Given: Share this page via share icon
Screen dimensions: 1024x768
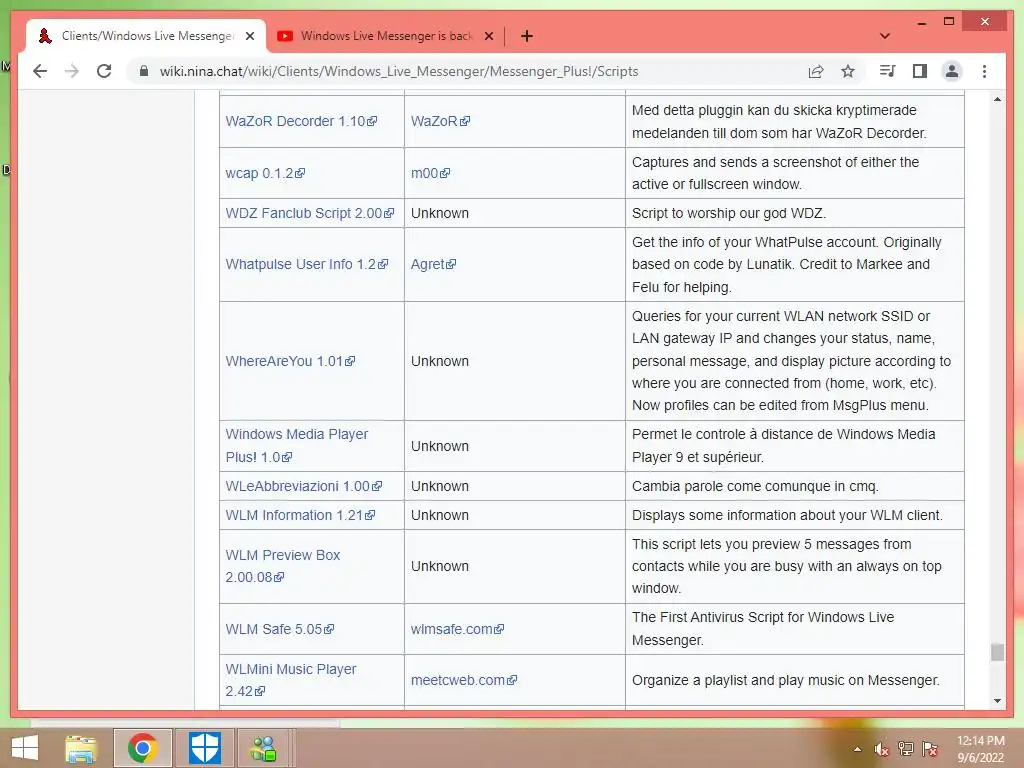Looking at the screenshot, I should click(x=816, y=71).
